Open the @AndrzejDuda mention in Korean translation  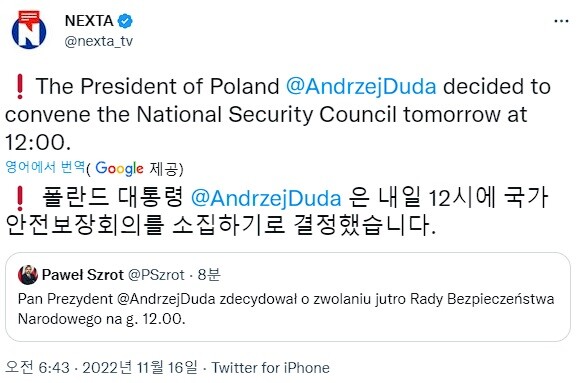(x=266, y=198)
